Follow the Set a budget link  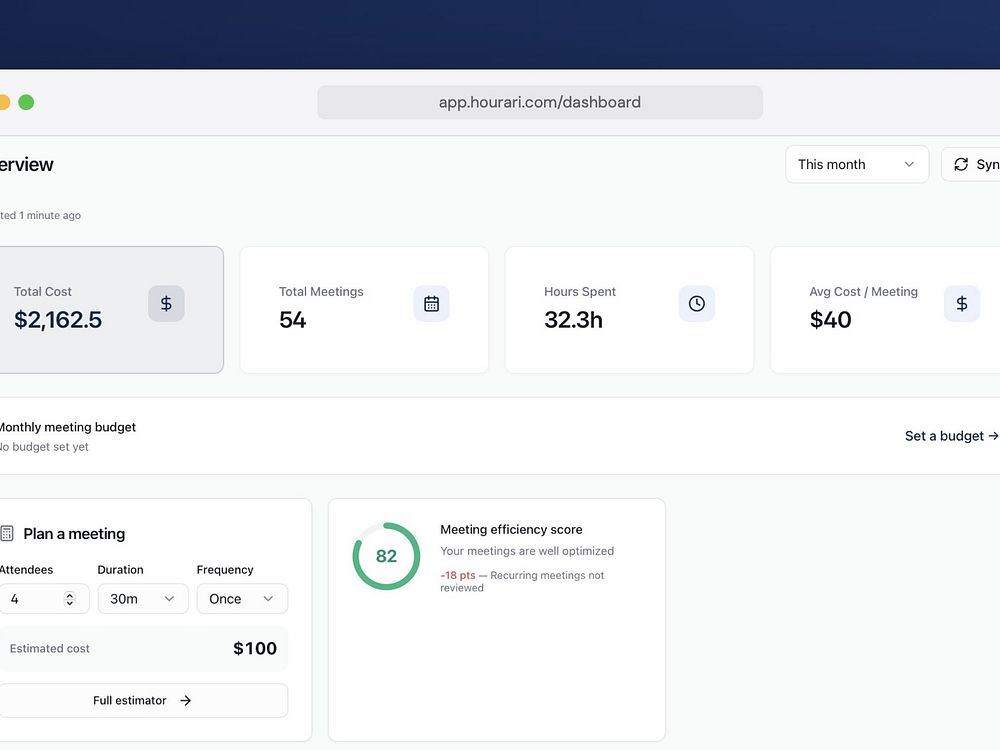[952, 436]
